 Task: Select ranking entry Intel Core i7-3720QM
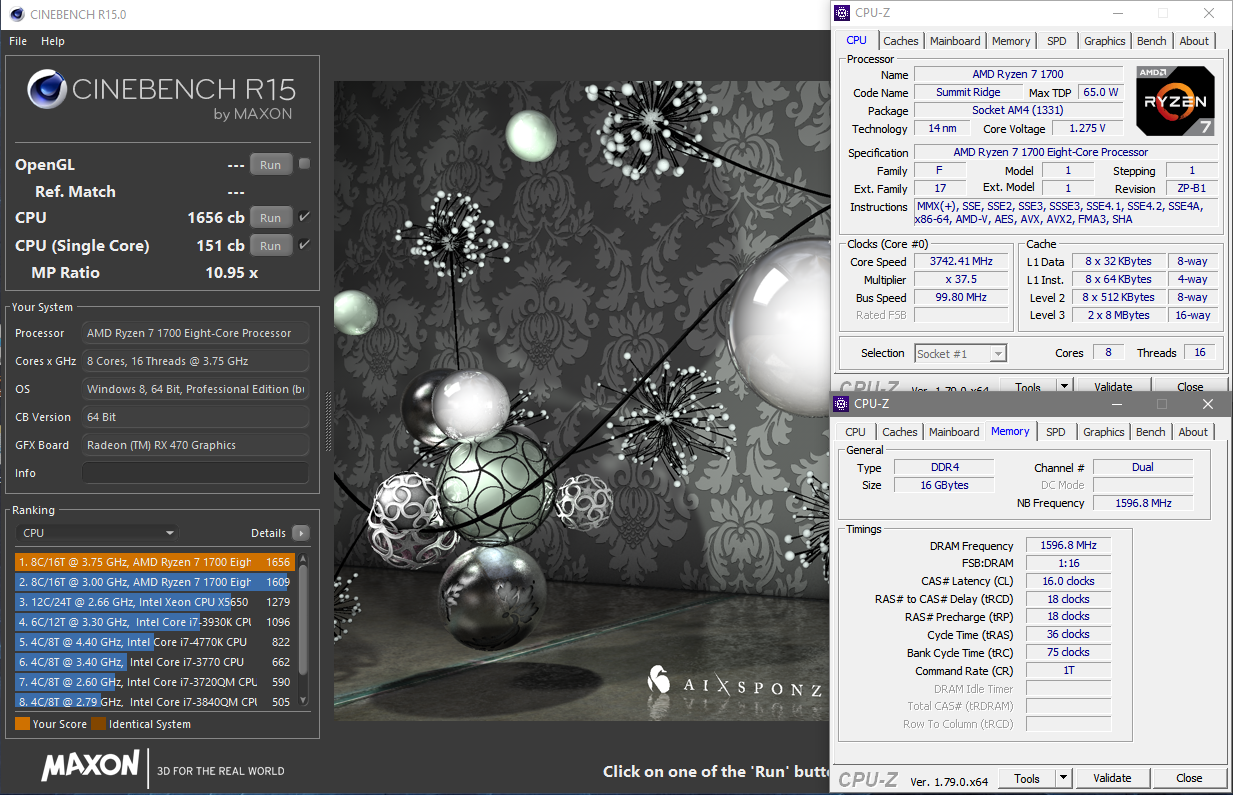(154, 682)
